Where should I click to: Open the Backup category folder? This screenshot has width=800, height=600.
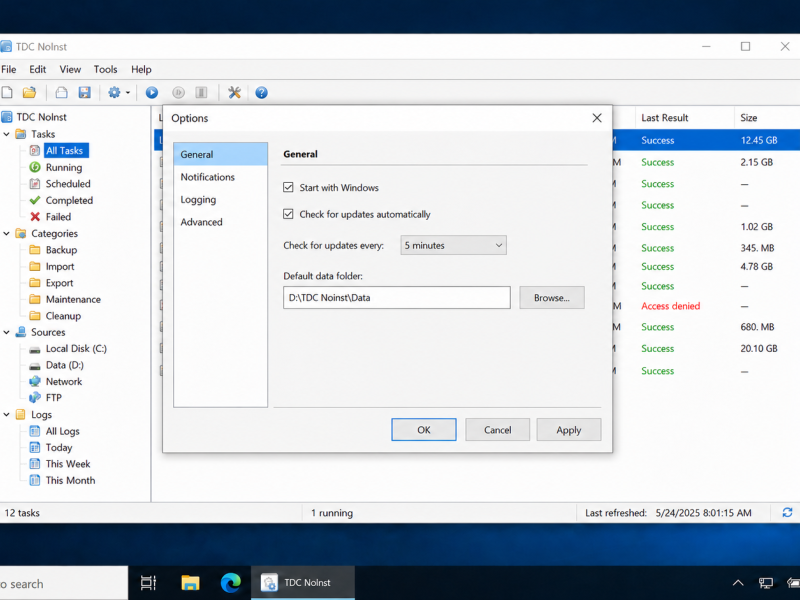[61, 250]
